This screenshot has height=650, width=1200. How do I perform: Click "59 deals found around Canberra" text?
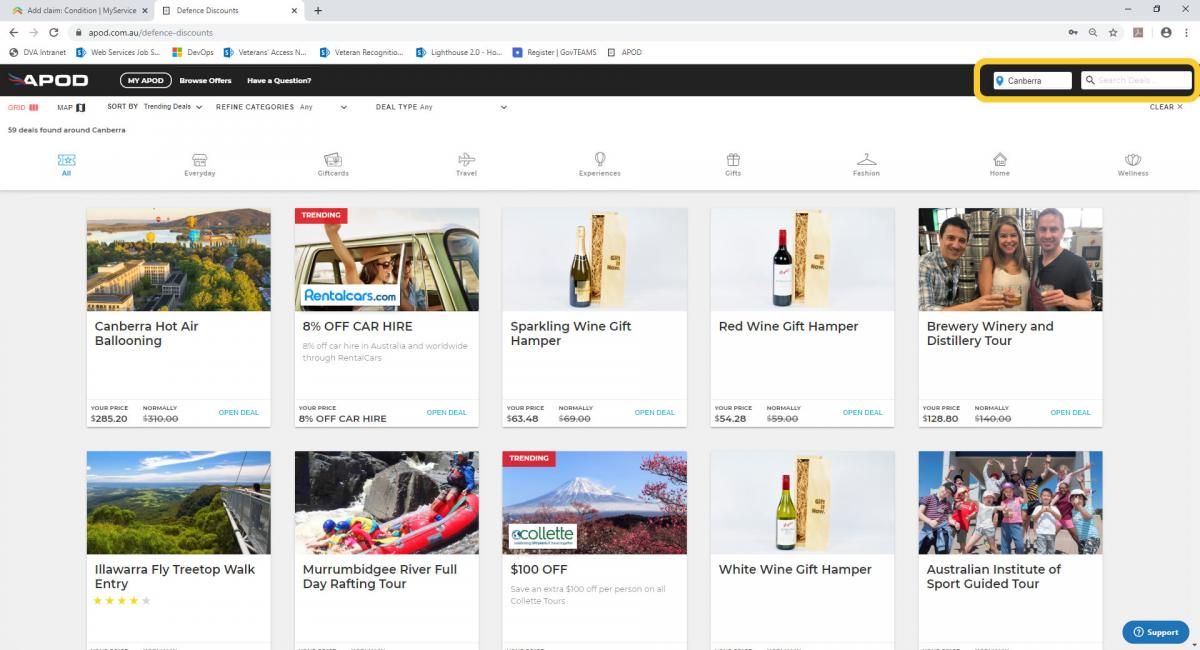pyautogui.click(x=67, y=130)
